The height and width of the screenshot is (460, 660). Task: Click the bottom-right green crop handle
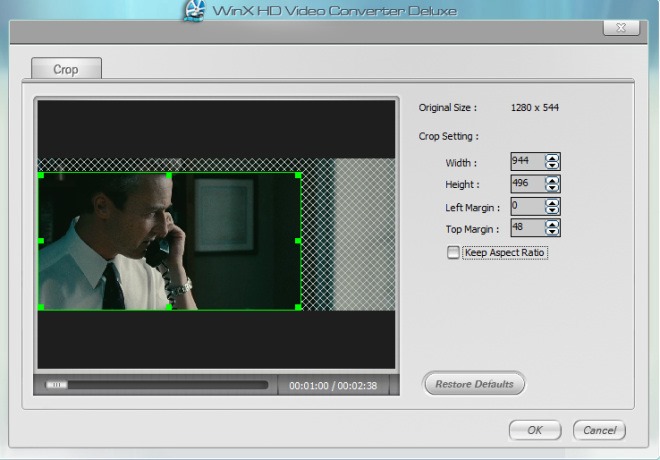click(298, 307)
